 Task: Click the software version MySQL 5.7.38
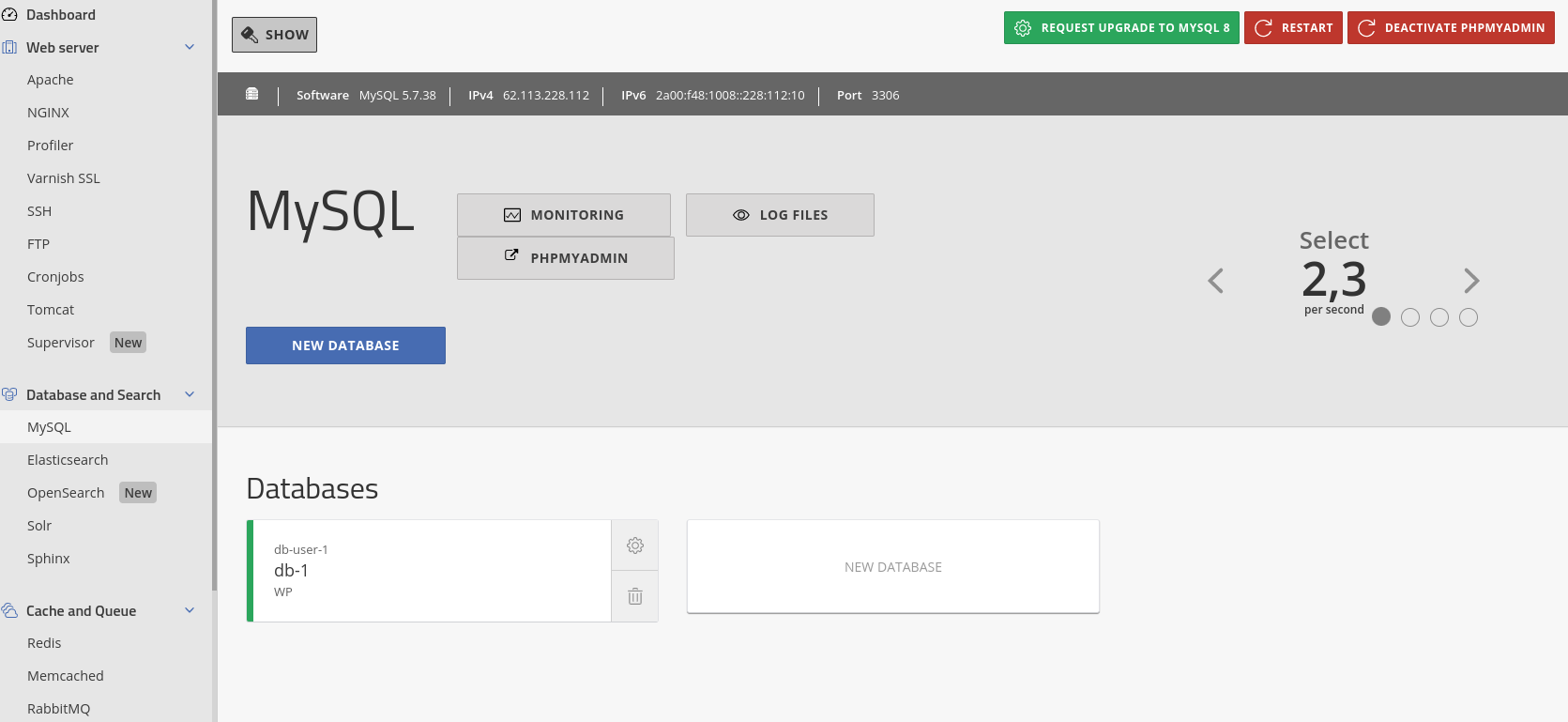(x=398, y=96)
